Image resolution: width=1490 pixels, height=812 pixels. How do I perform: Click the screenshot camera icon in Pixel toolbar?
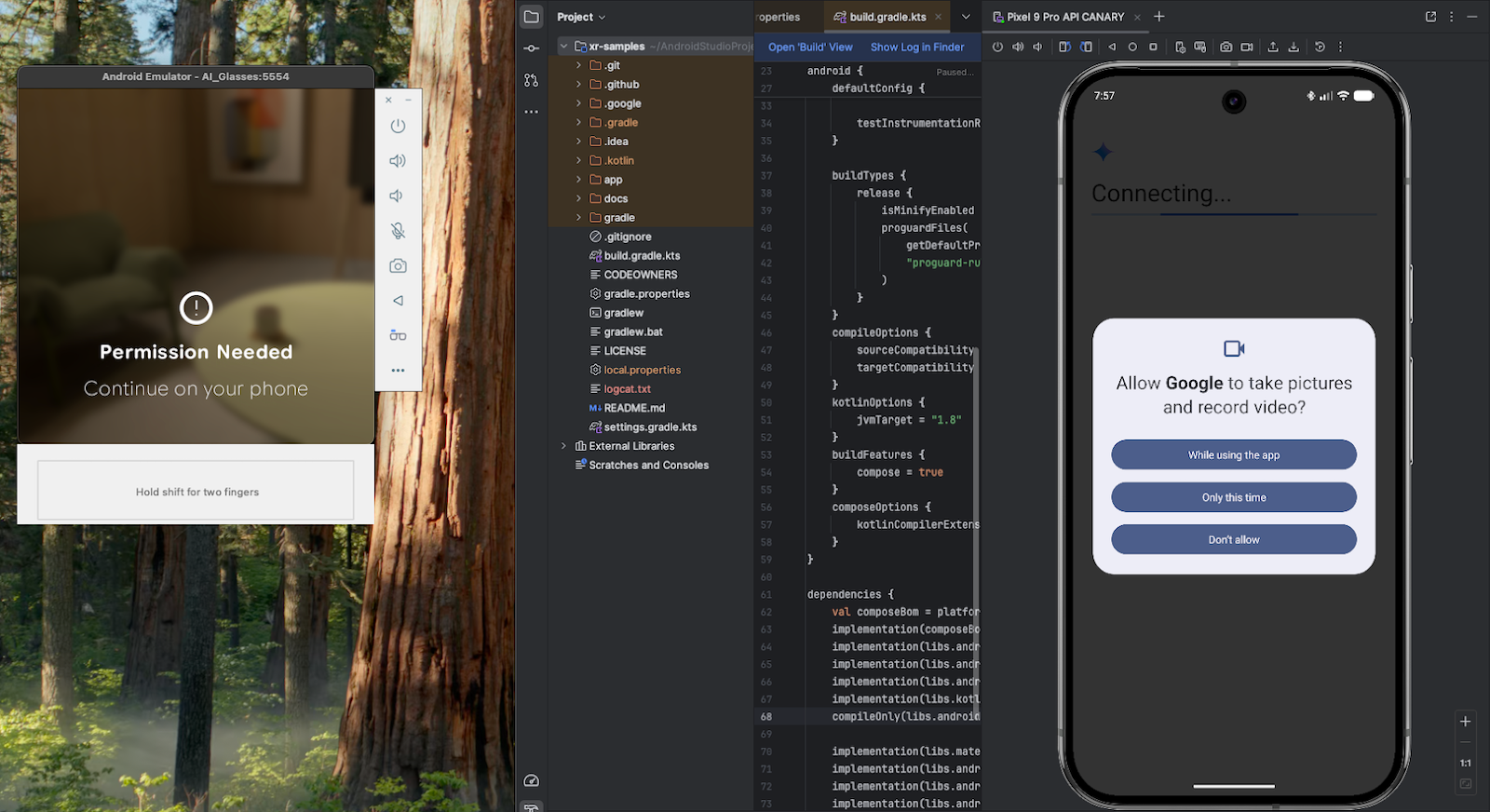coord(1226,47)
